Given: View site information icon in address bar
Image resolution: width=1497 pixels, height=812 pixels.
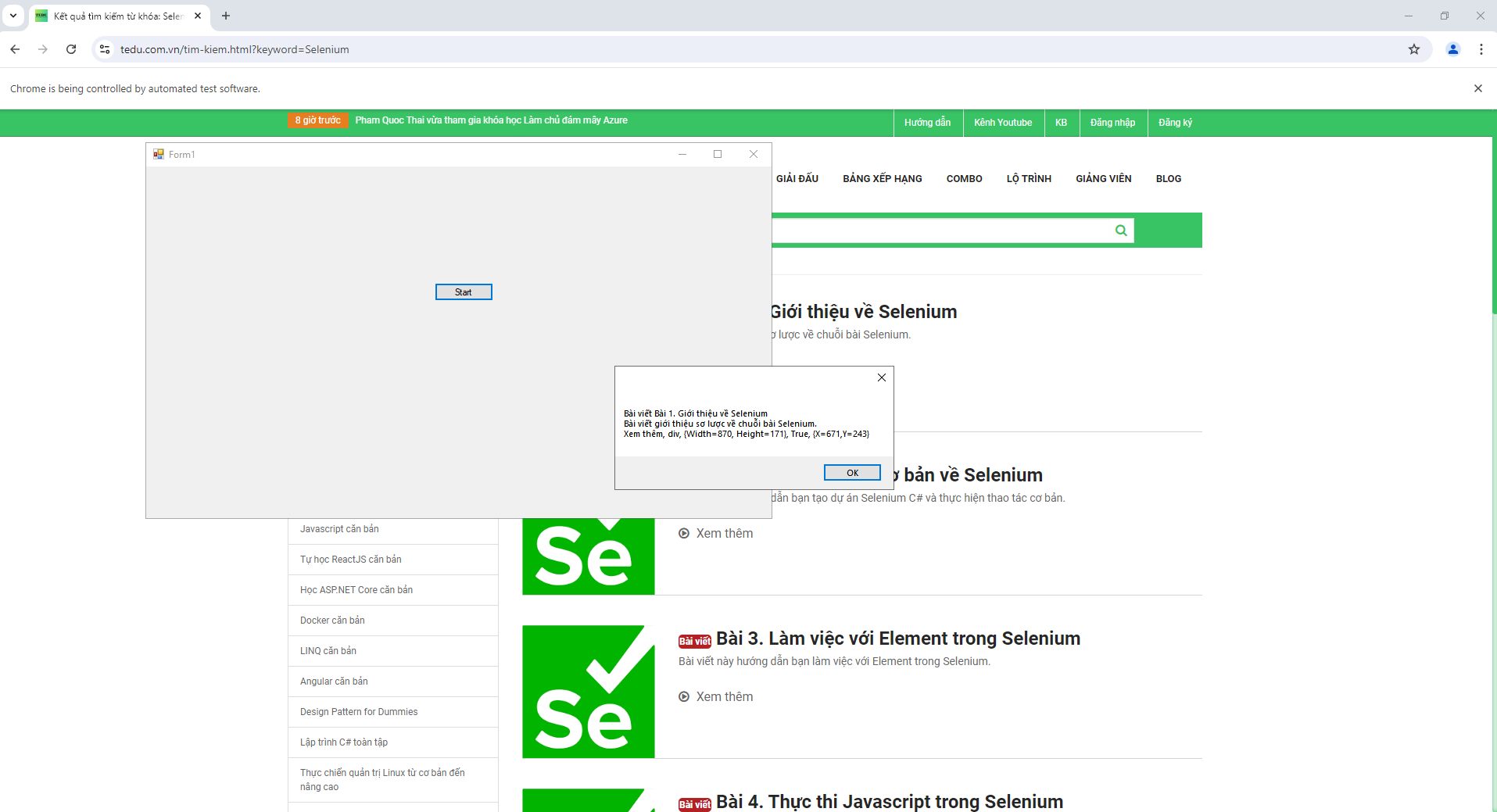Looking at the screenshot, I should pyautogui.click(x=105, y=49).
